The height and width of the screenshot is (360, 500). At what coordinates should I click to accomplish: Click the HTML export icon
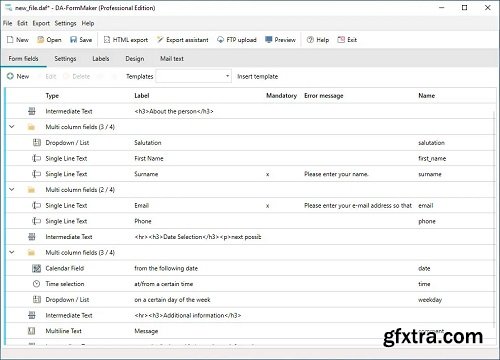107,40
